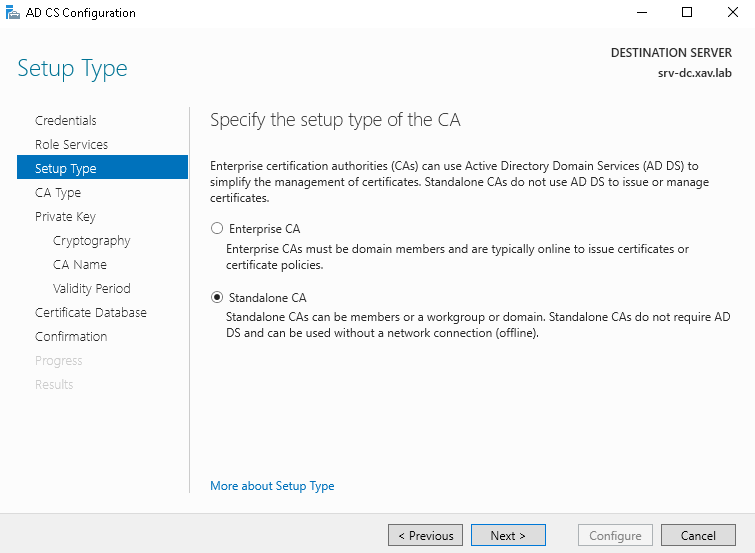Select the Standalone CA radio button
The width and height of the screenshot is (755, 553).
coord(217,298)
